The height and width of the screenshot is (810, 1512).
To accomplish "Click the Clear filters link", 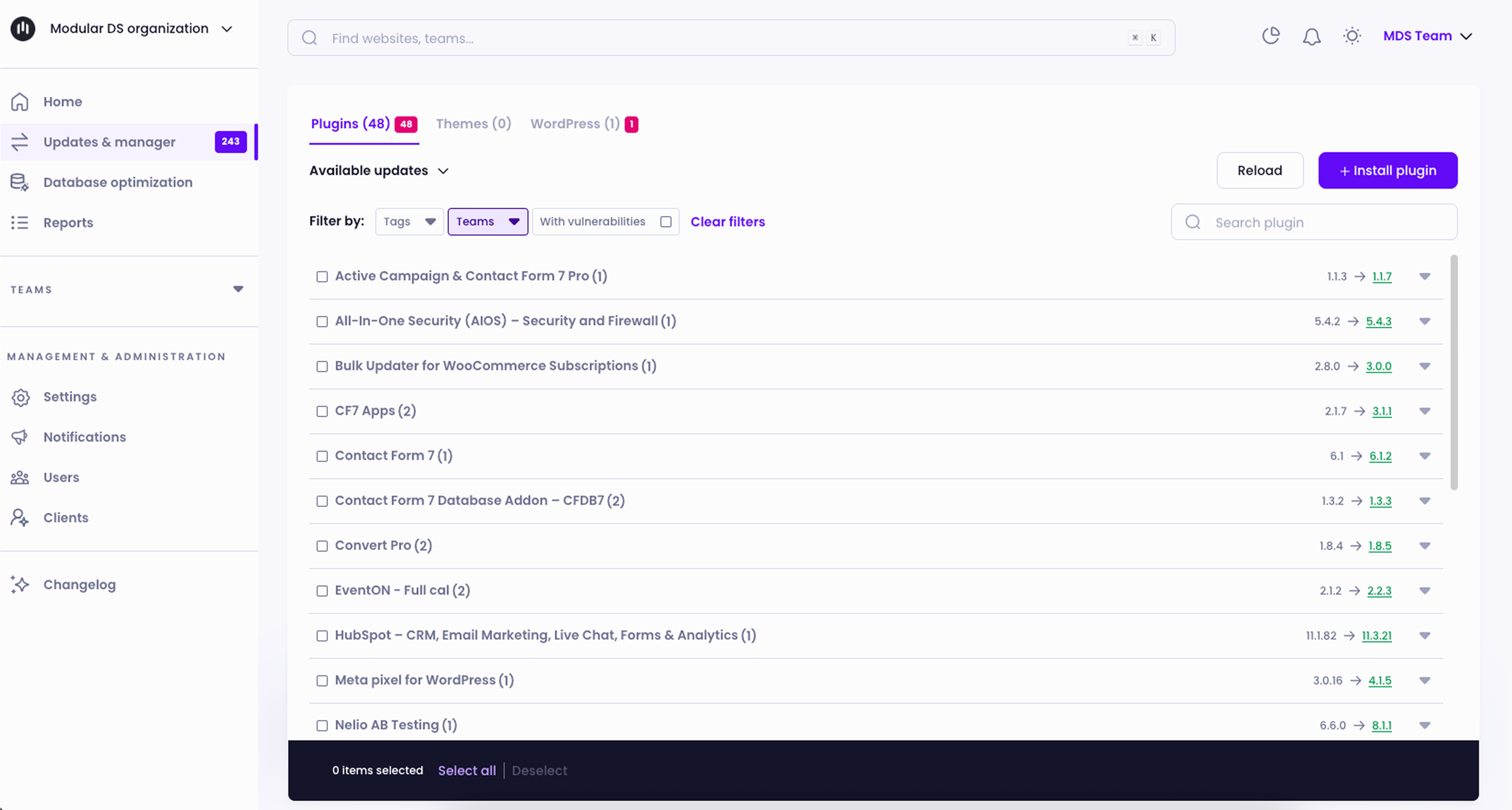I will [x=727, y=222].
